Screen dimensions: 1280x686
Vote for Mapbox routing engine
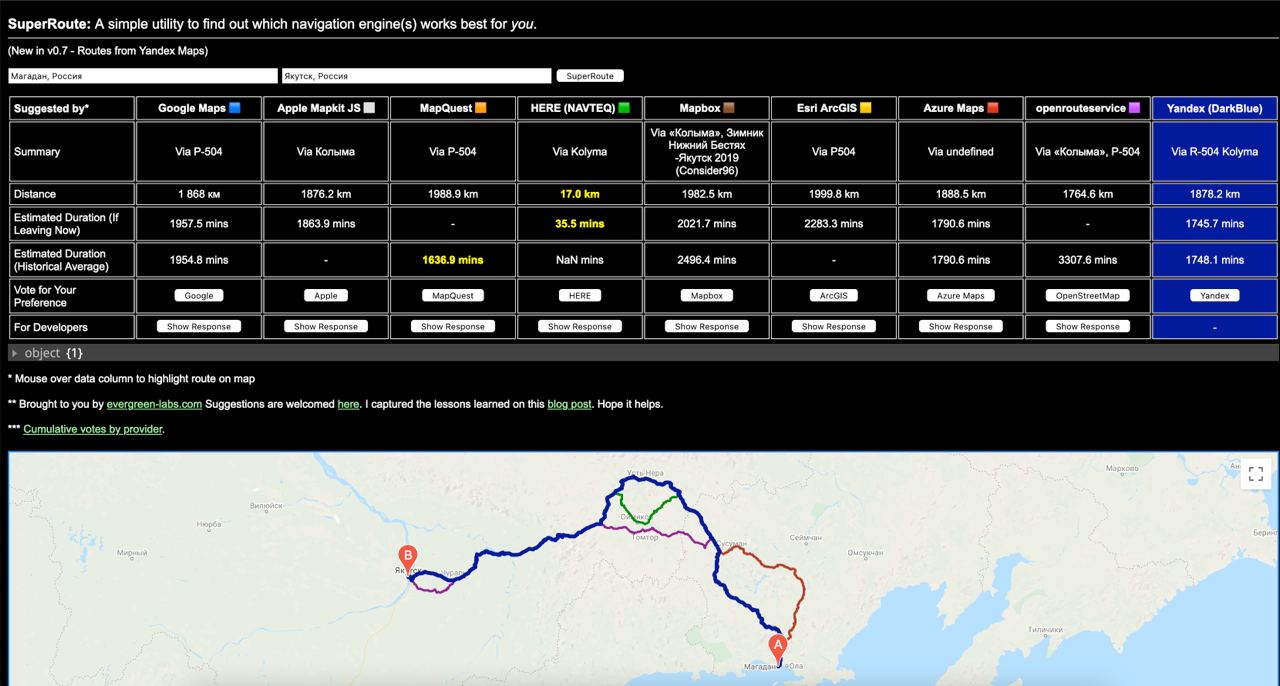(706, 296)
